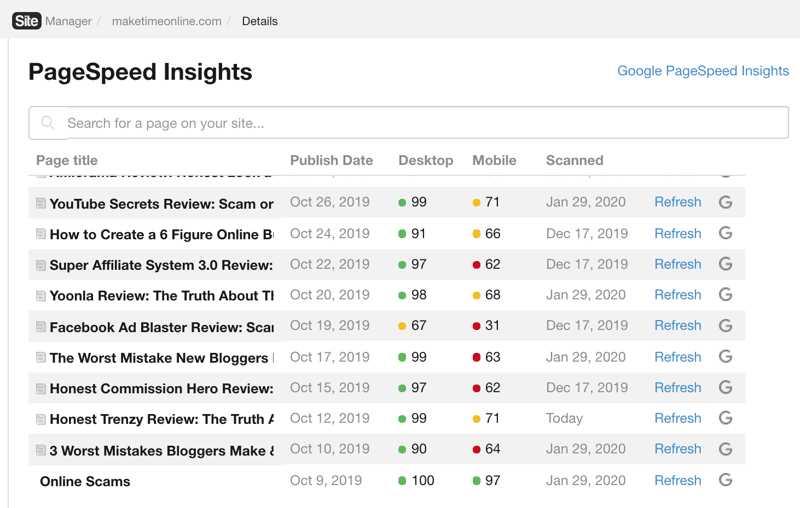Image resolution: width=800 pixels, height=508 pixels.
Task: Open Google icon for Super Affiliate System row
Action: coord(726,264)
